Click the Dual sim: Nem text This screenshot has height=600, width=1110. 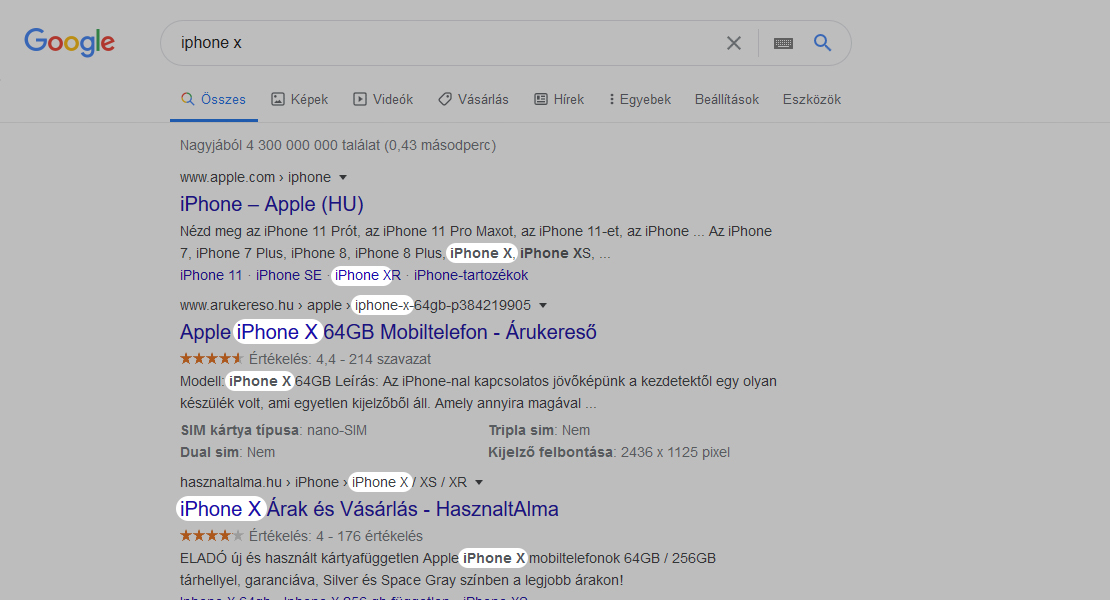click(x=227, y=452)
